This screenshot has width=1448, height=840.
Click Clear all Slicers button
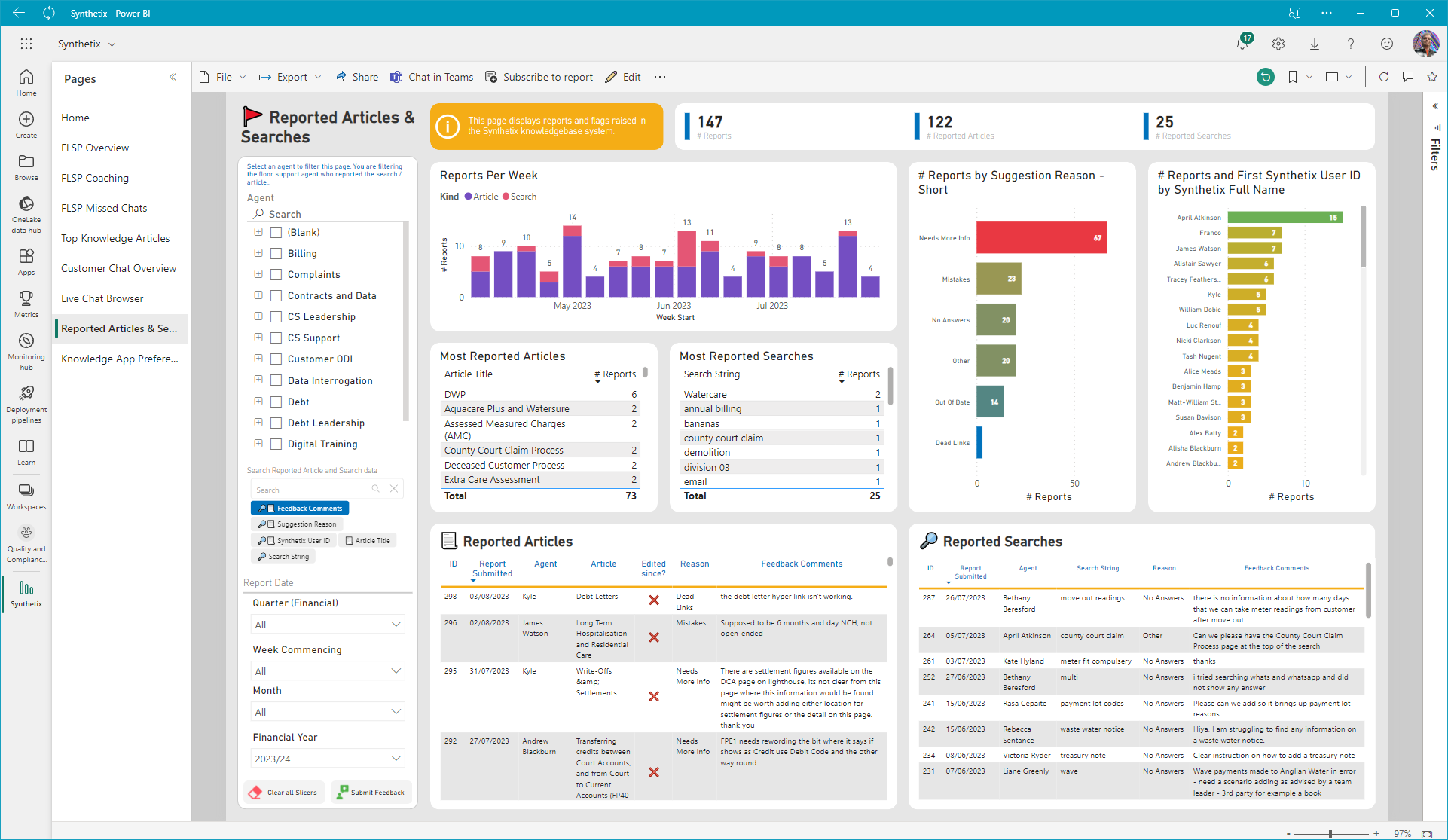(x=284, y=793)
